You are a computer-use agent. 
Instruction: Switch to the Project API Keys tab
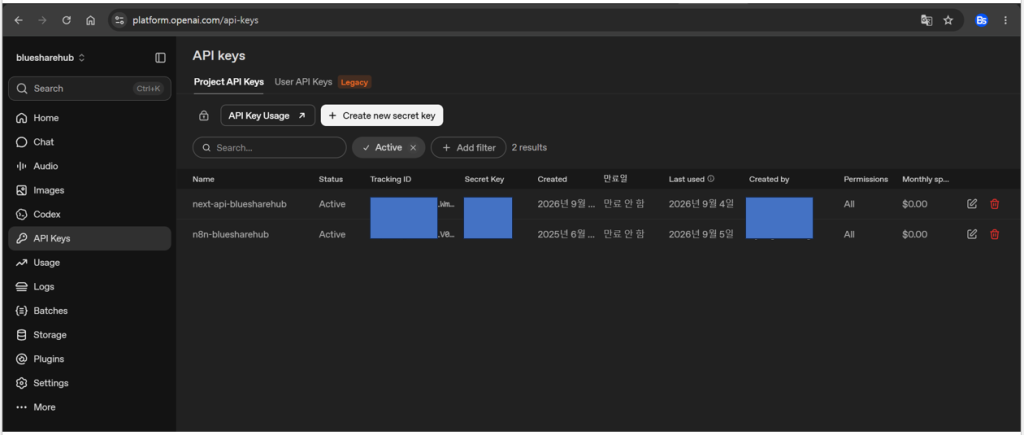click(229, 82)
